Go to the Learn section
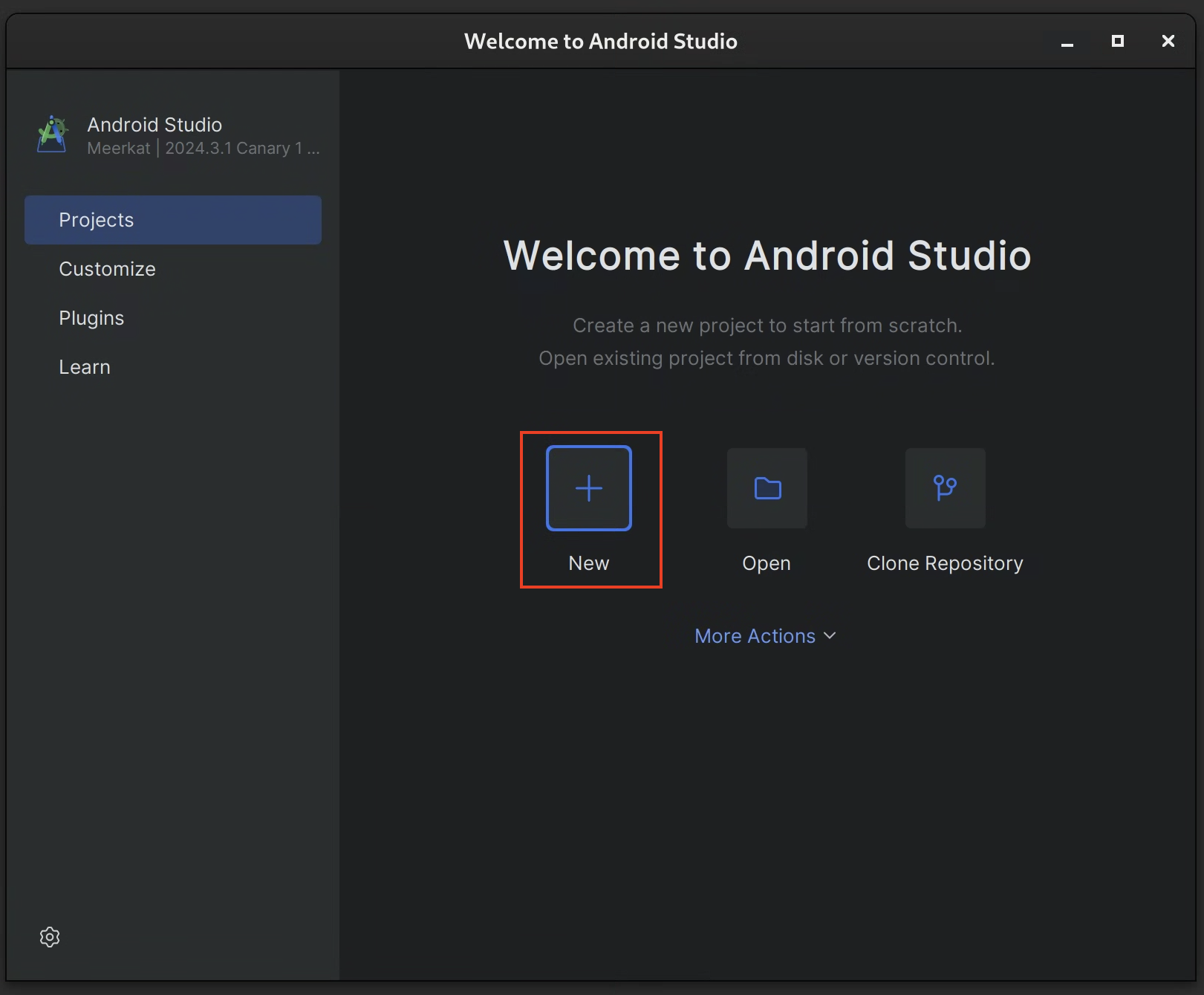 pyautogui.click(x=84, y=366)
